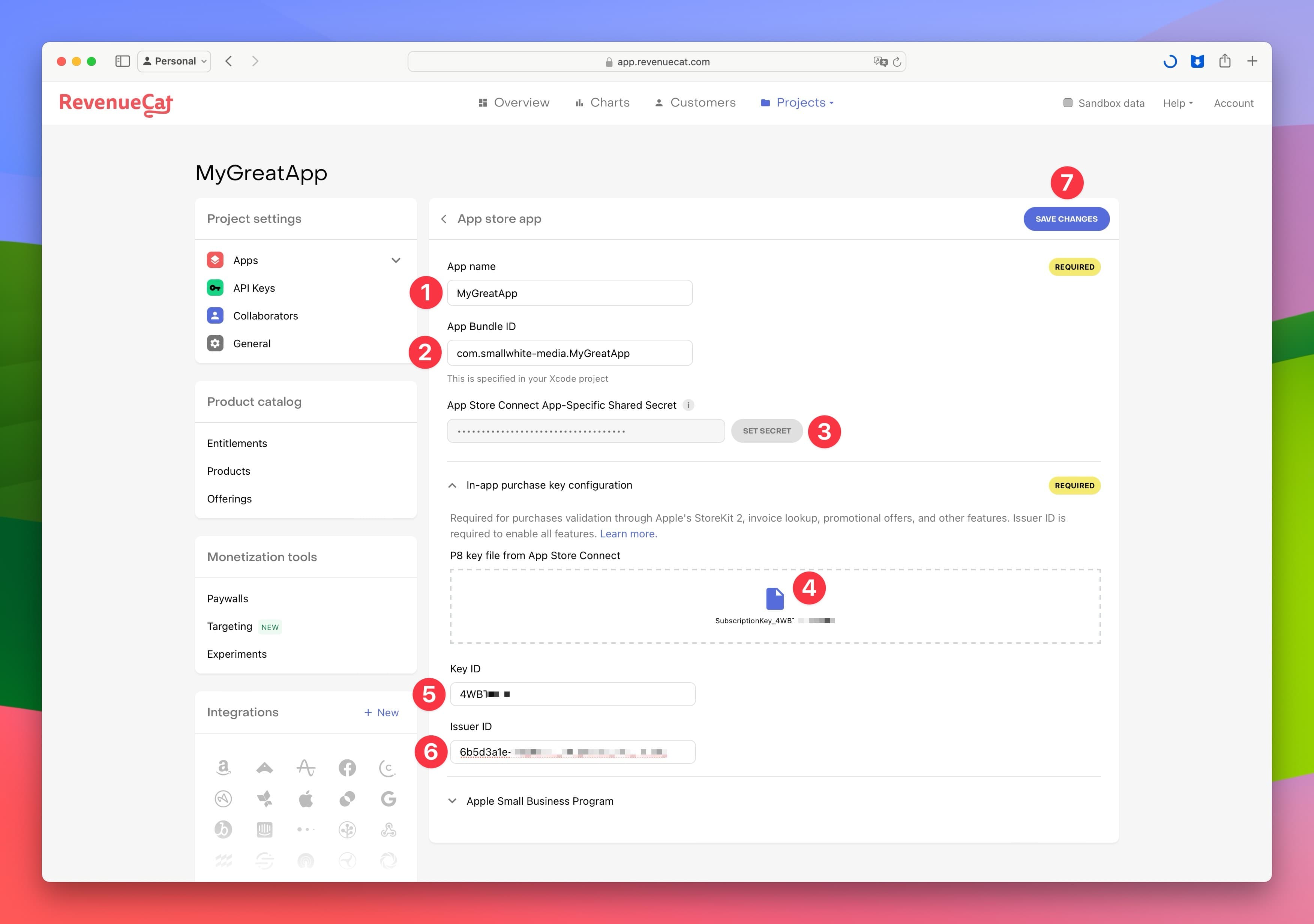The width and height of the screenshot is (1314, 924).
Task: Click the Safari share icon
Action: (1225, 61)
